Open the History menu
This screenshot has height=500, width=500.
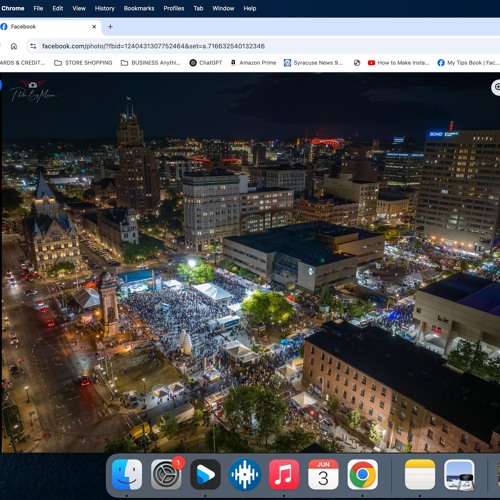point(105,8)
